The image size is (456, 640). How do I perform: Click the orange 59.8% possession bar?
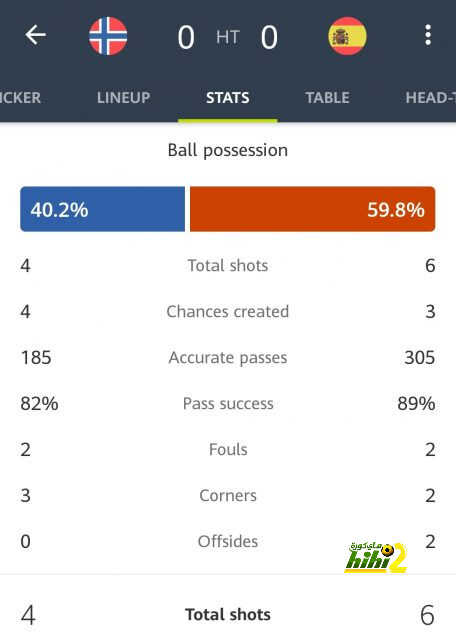[x=312, y=209]
